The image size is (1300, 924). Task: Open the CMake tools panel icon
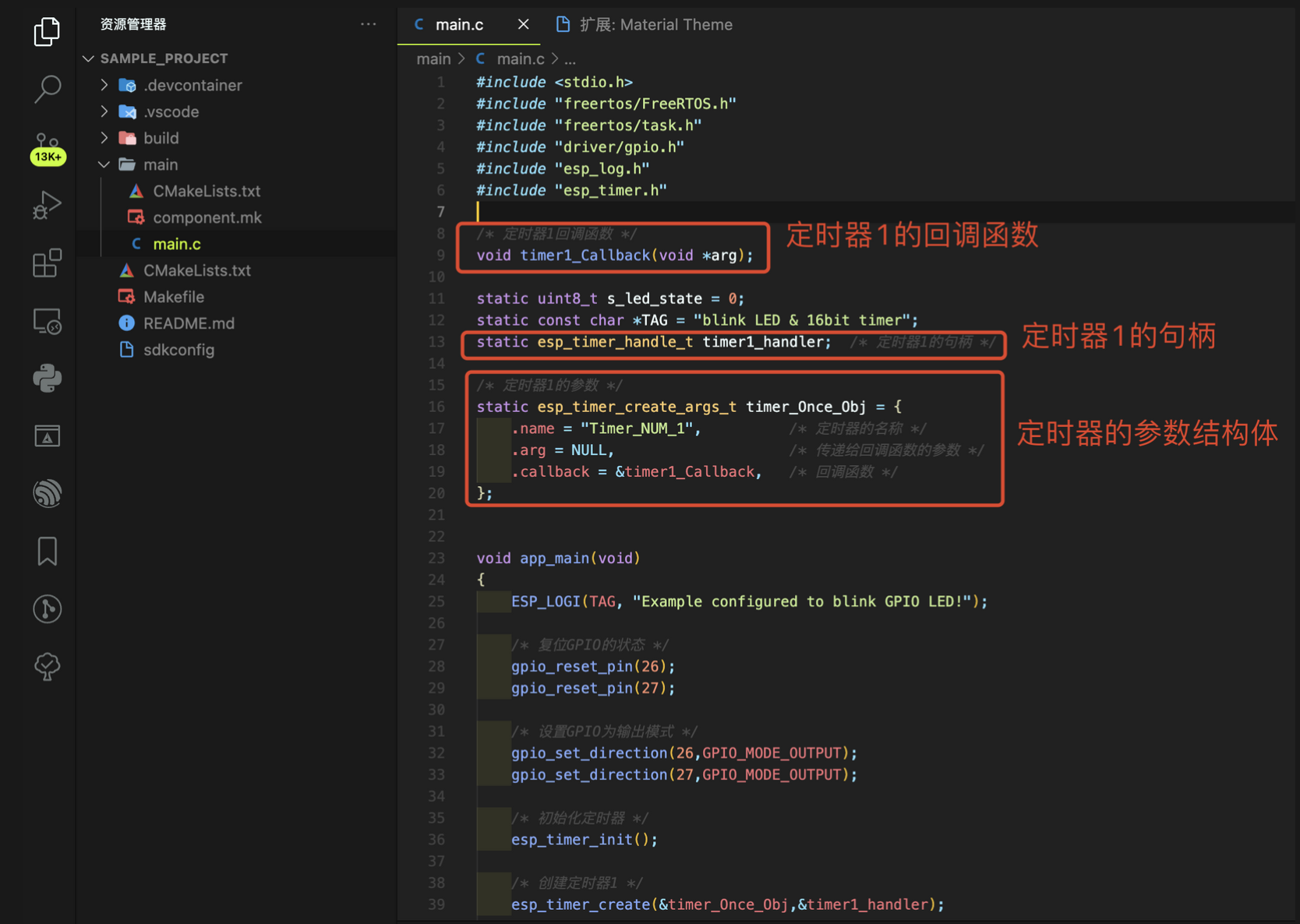(x=47, y=436)
